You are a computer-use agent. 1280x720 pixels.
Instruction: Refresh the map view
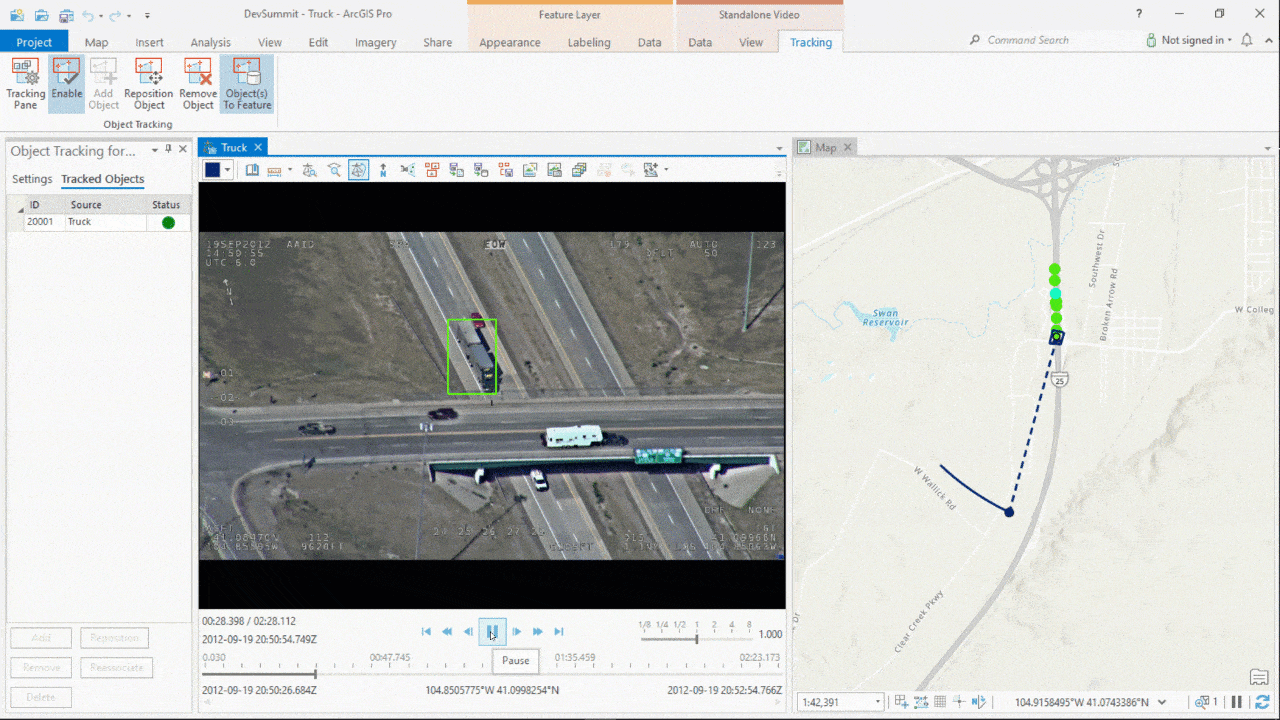(1263, 702)
